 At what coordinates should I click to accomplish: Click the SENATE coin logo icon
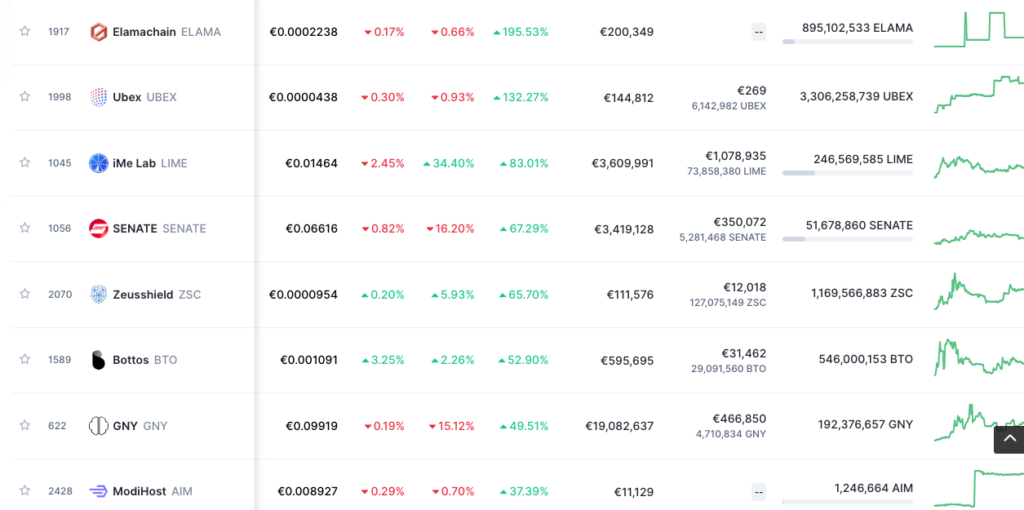[x=98, y=228]
